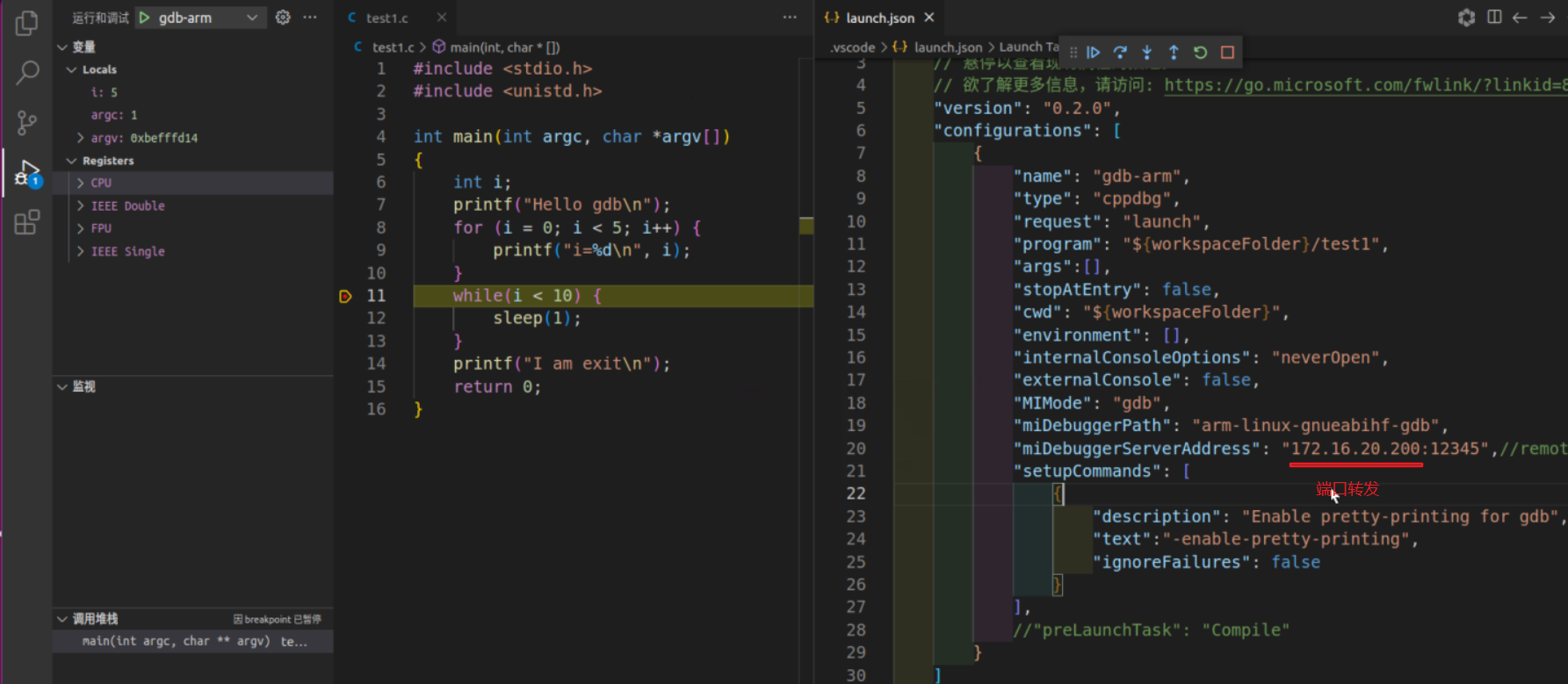Grab the debug toolbar drag handle
This screenshot has width=1568, height=684.
[1073, 53]
